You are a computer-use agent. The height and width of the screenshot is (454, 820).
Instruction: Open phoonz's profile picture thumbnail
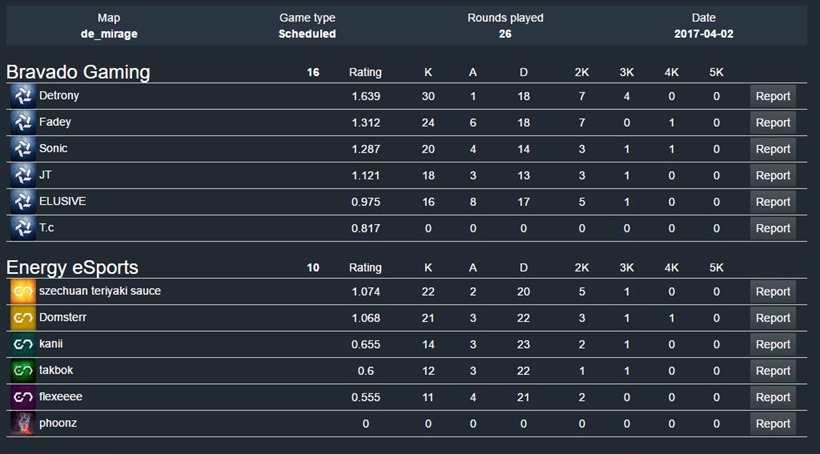click(23, 424)
